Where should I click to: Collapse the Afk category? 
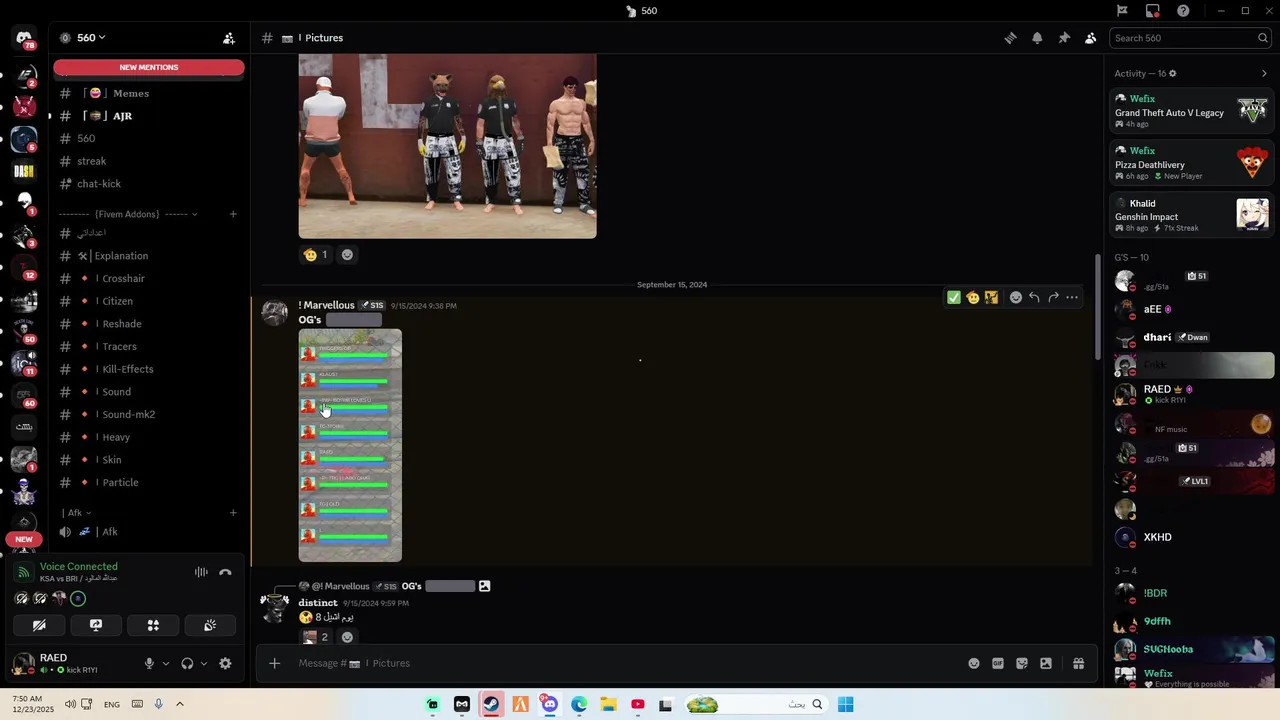76,513
